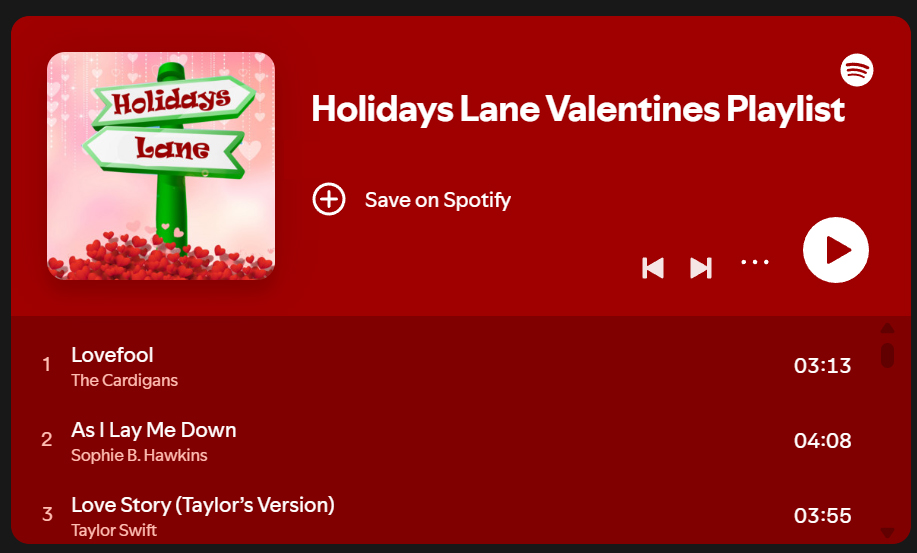This screenshot has width=917, height=553.
Task: Play the Holidays Lane Valentines playlist
Action: [836, 250]
